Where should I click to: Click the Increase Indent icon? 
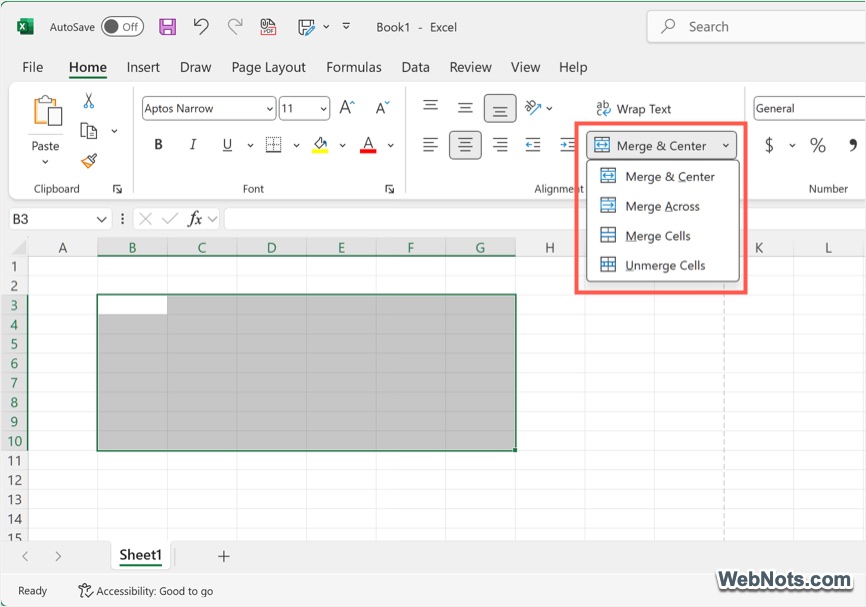pyautogui.click(x=567, y=145)
